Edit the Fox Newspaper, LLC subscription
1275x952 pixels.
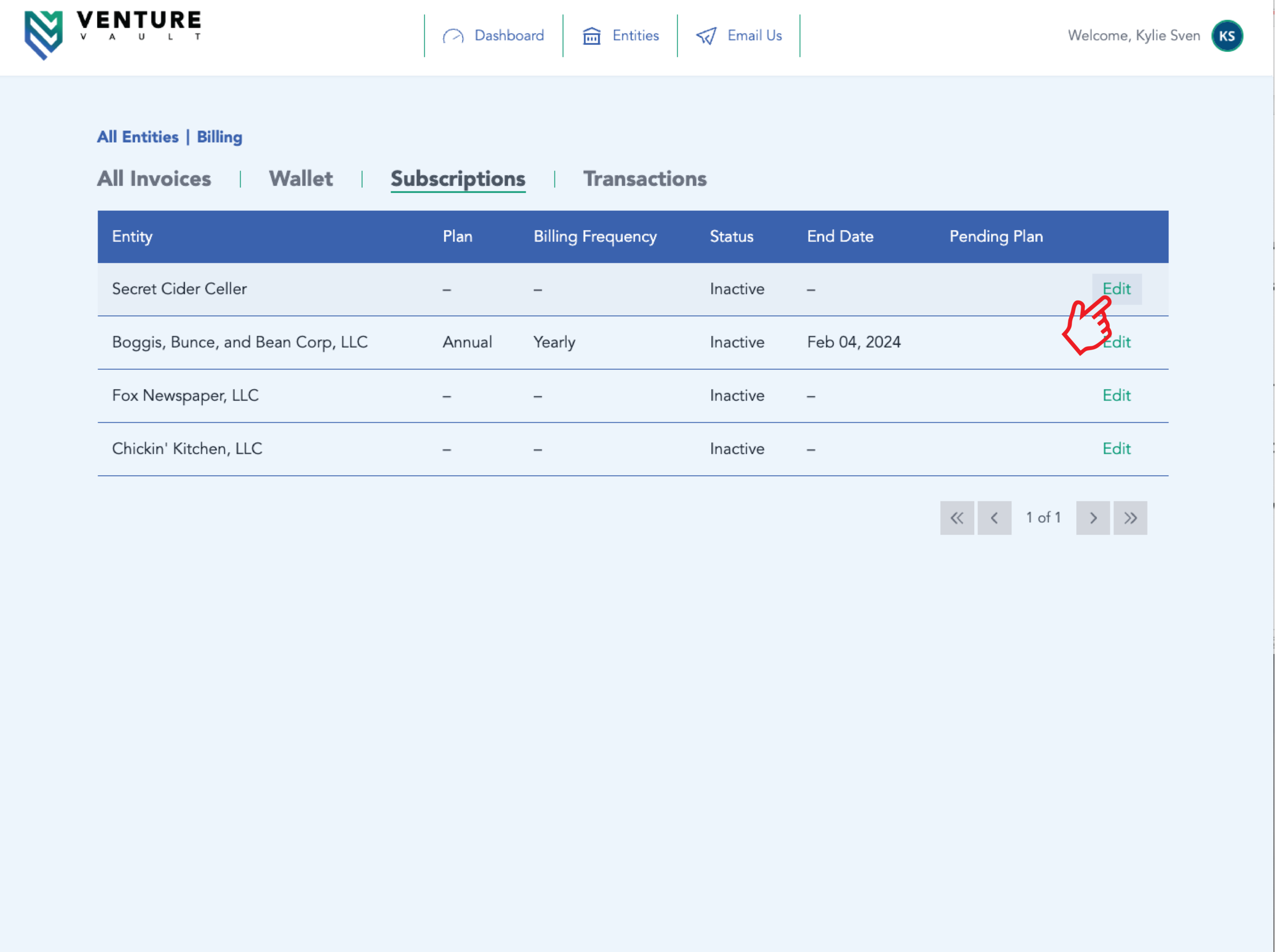[x=1117, y=396]
